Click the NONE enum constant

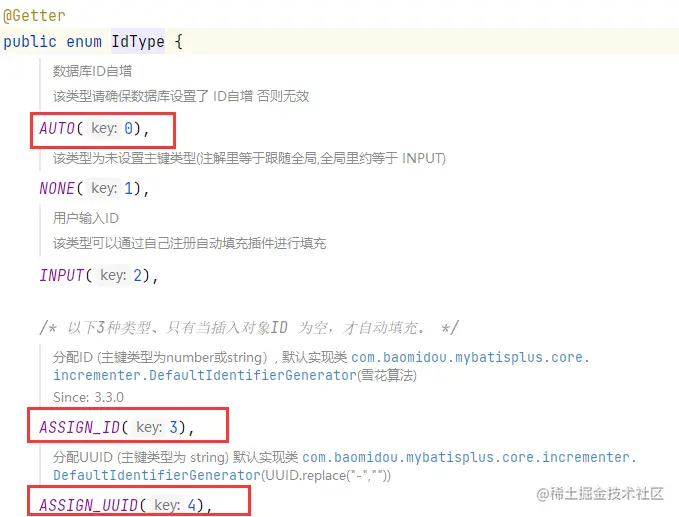(x=57, y=188)
